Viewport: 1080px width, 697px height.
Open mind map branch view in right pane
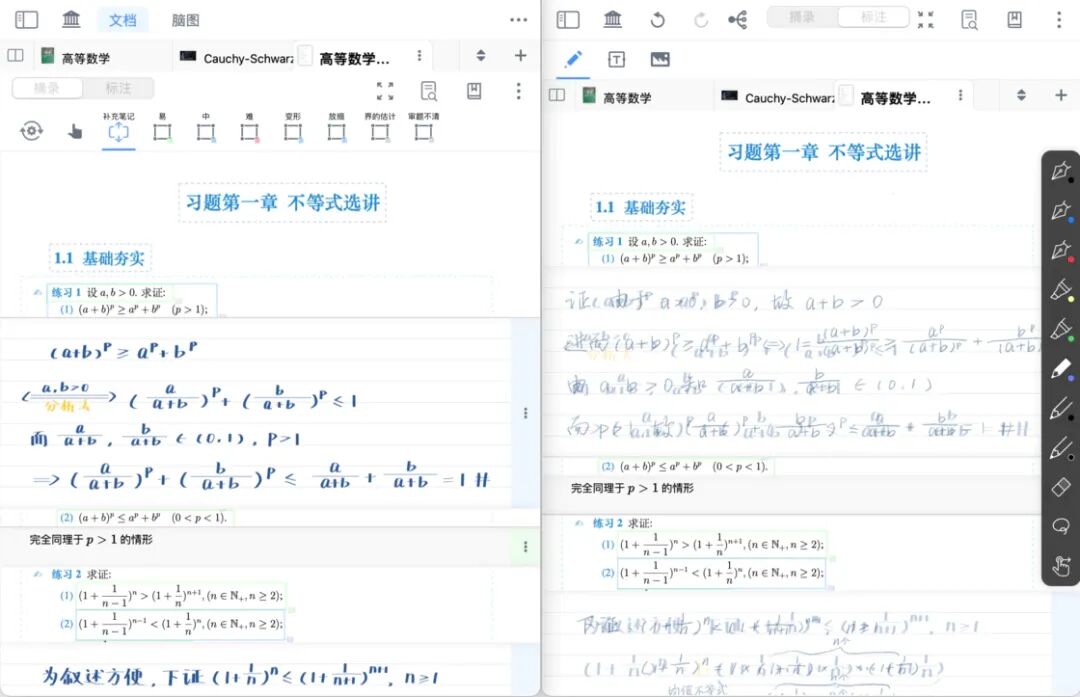click(x=738, y=20)
